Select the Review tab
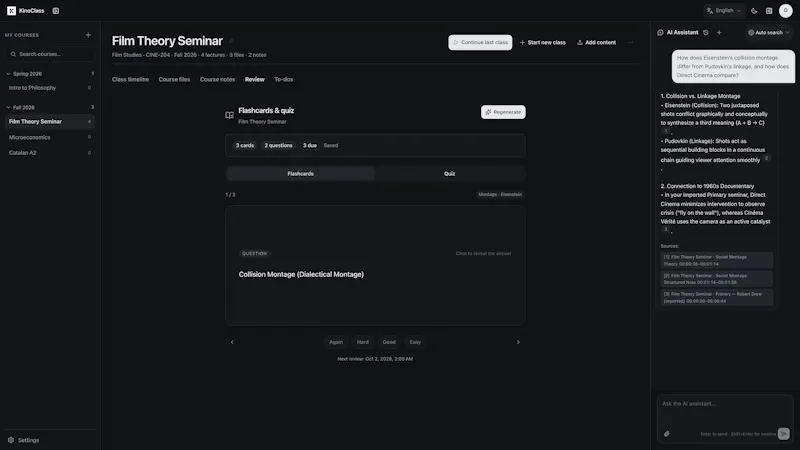800x450 pixels. [x=255, y=80]
